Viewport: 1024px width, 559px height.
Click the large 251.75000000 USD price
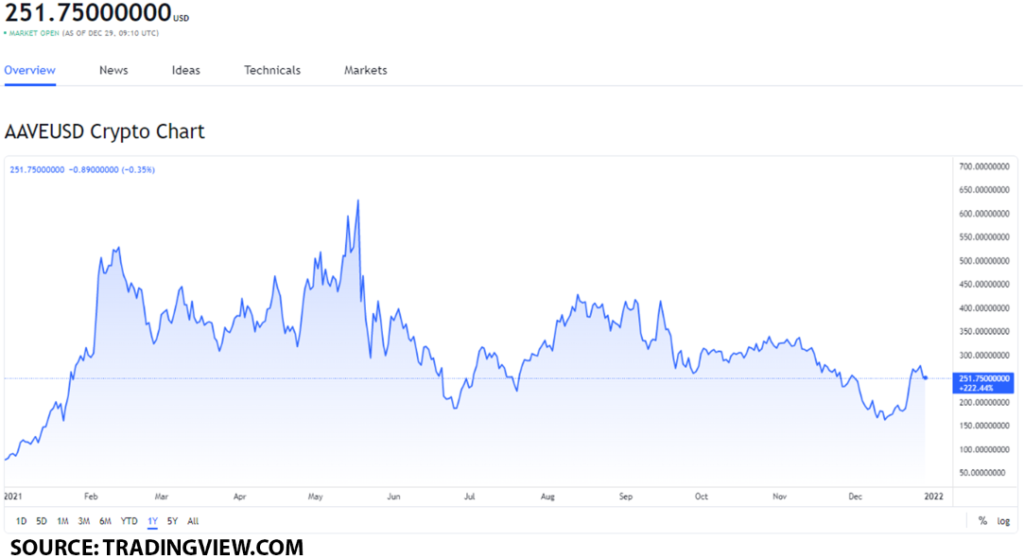[x=97, y=12]
